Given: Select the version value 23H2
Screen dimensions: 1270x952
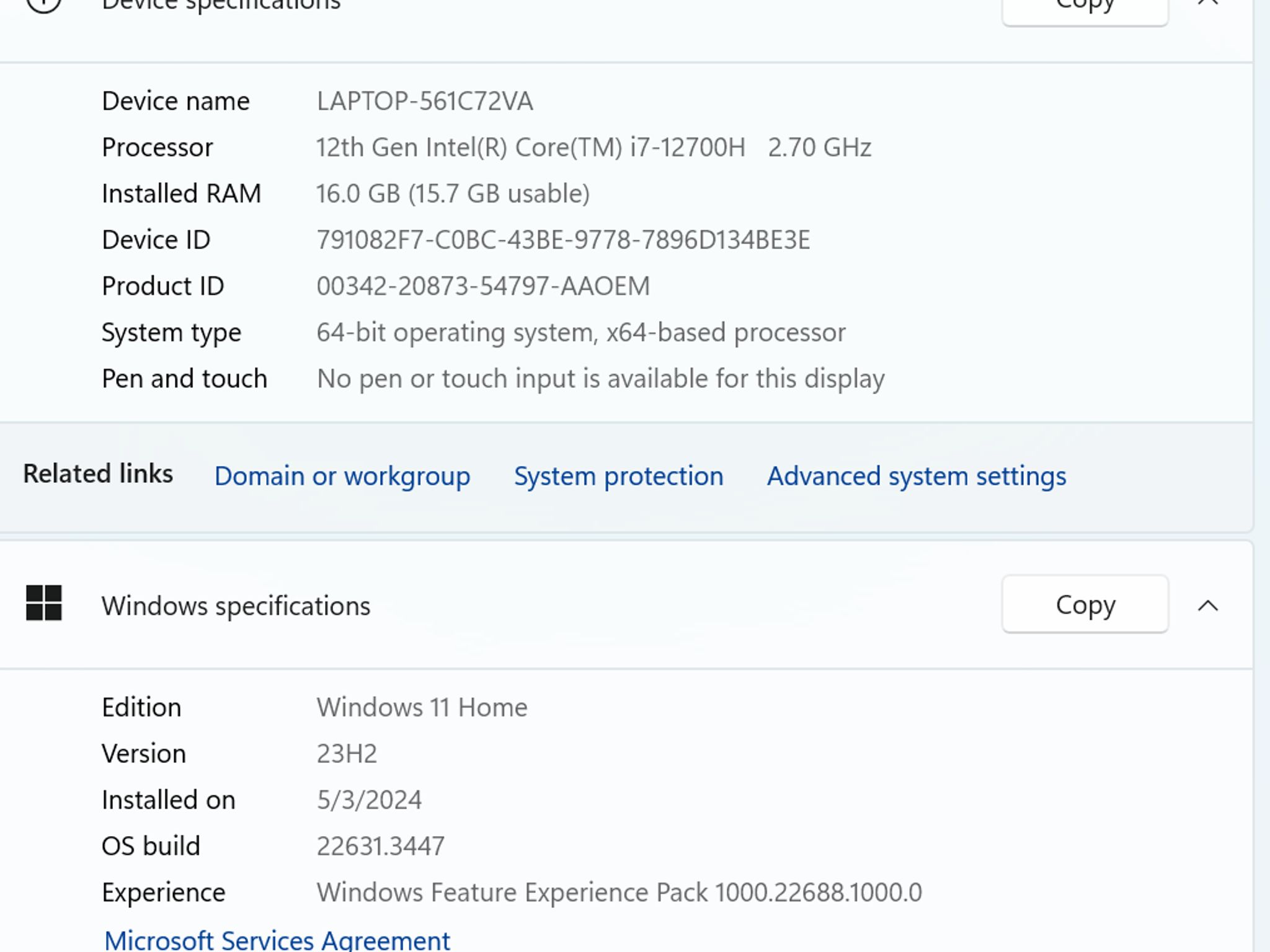Looking at the screenshot, I should 347,754.
